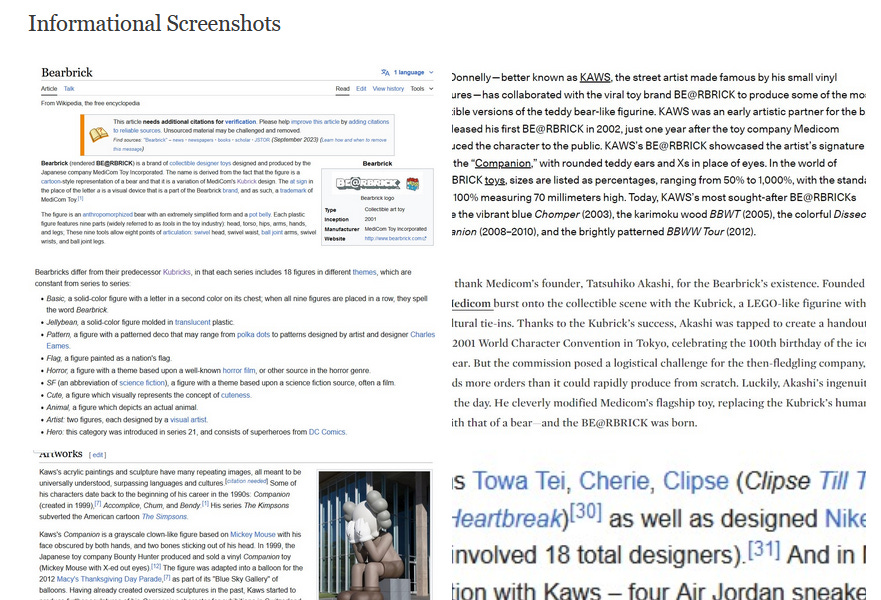
Task: Click the 'anthropomorphized' link
Action: (x=108, y=215)
